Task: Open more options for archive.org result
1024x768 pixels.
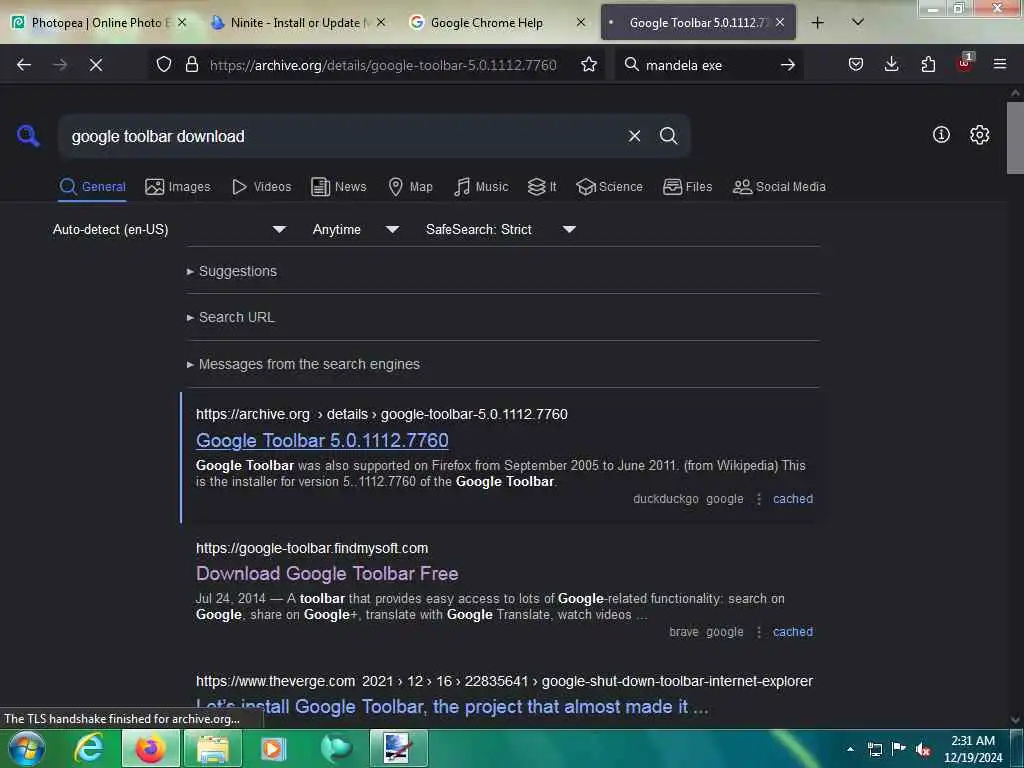Action: [758, 499]
